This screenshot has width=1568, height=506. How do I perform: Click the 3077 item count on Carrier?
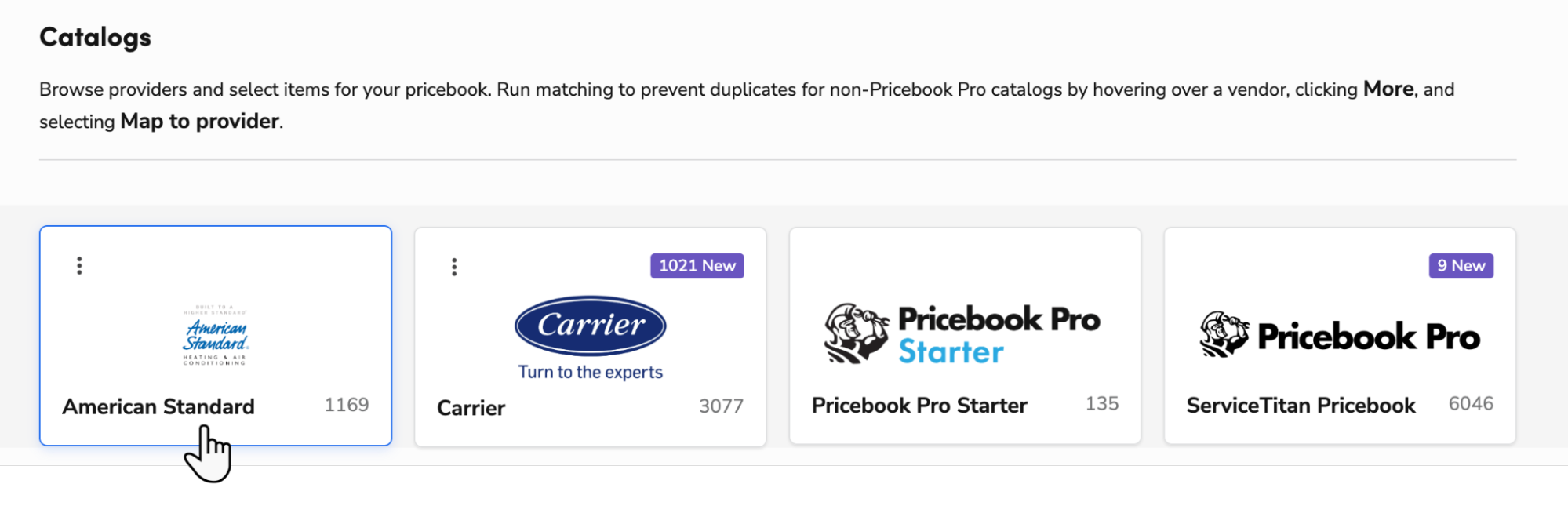(x=722, y=406)
